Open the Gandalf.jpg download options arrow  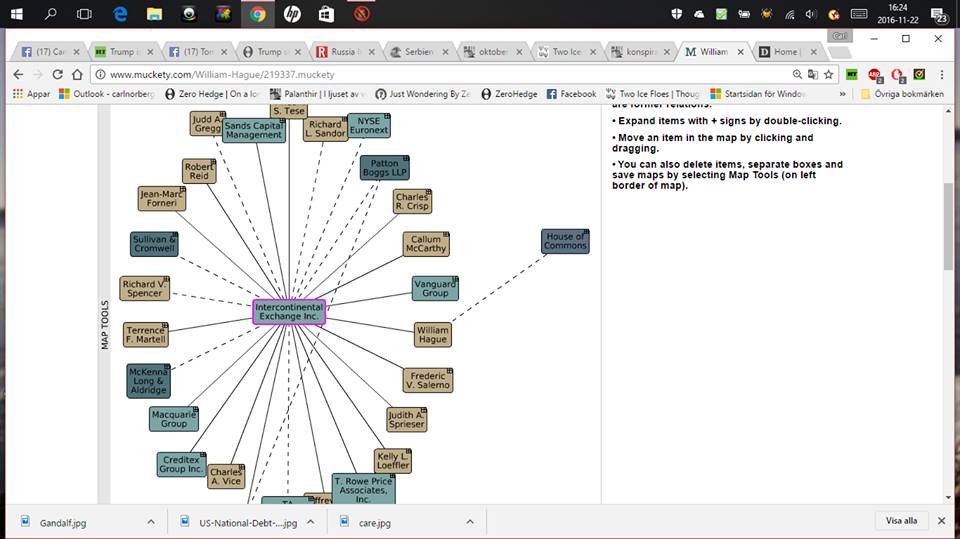[x=151, y=521]
